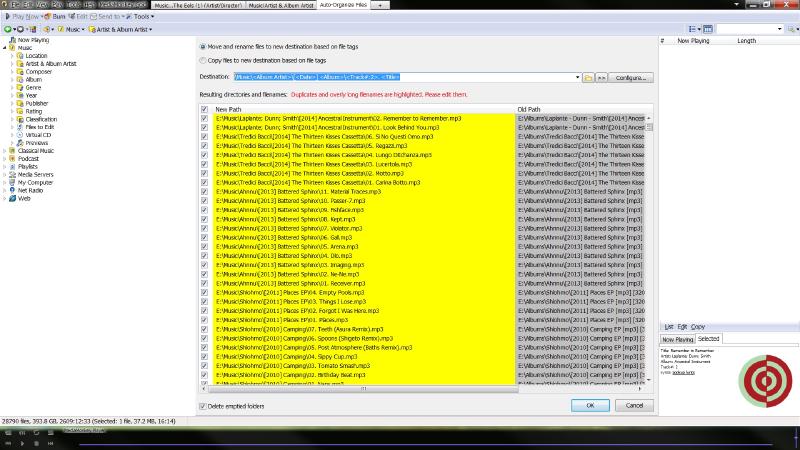The width and height of the screenshot is (800, 450).
Task: Open a new tab with plus button
Action: point(380,5)
